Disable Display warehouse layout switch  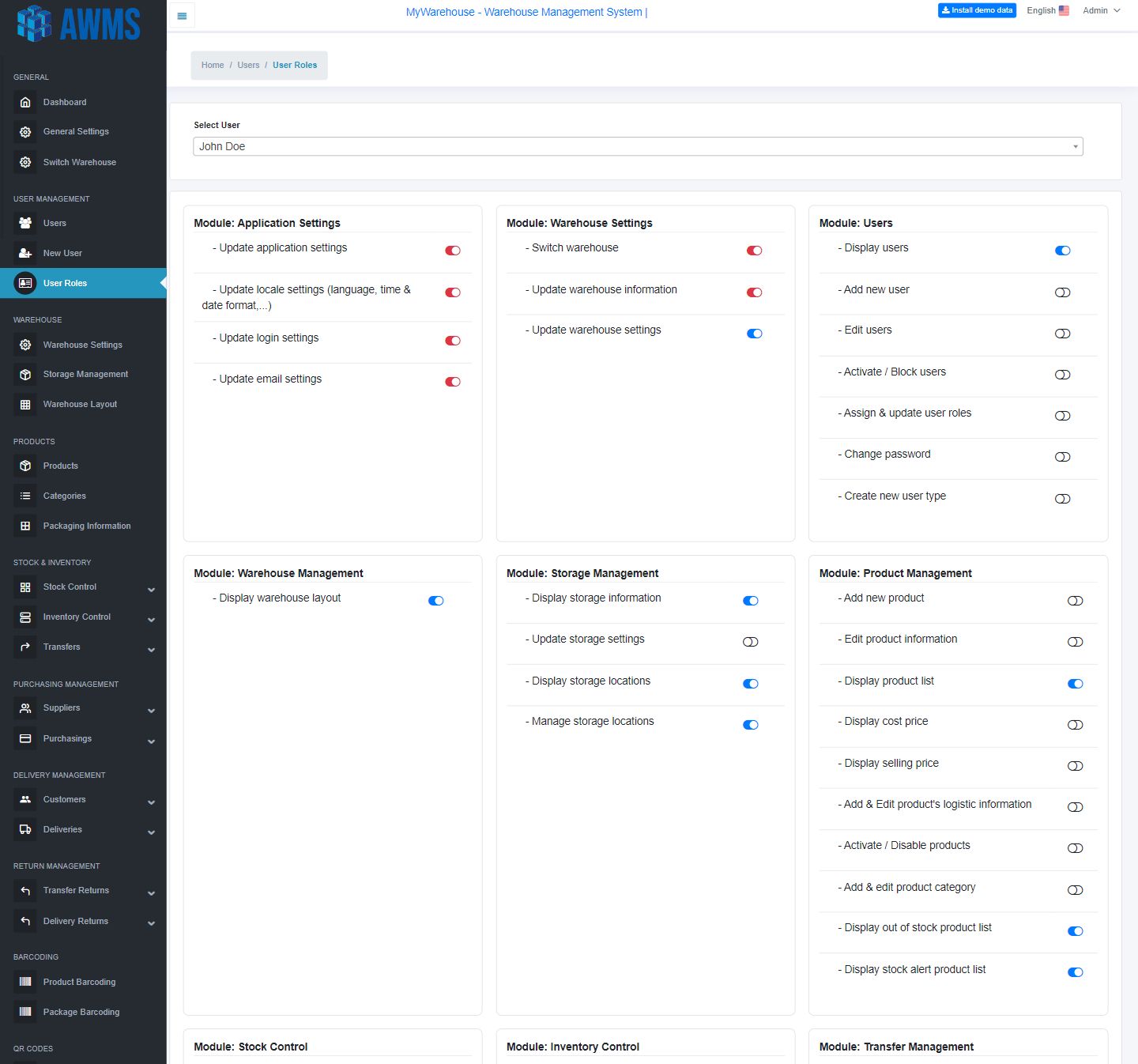point(436,601)
